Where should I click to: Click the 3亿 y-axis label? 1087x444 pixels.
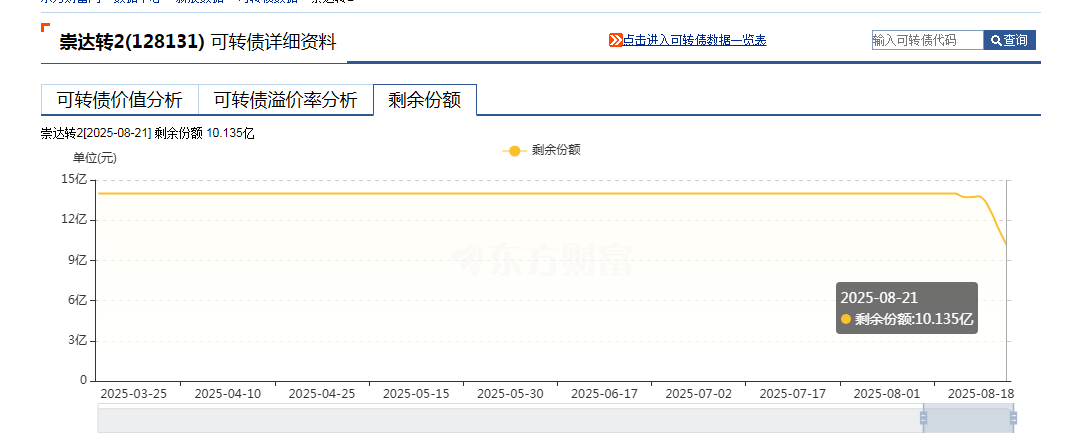(x=77, y=341)
